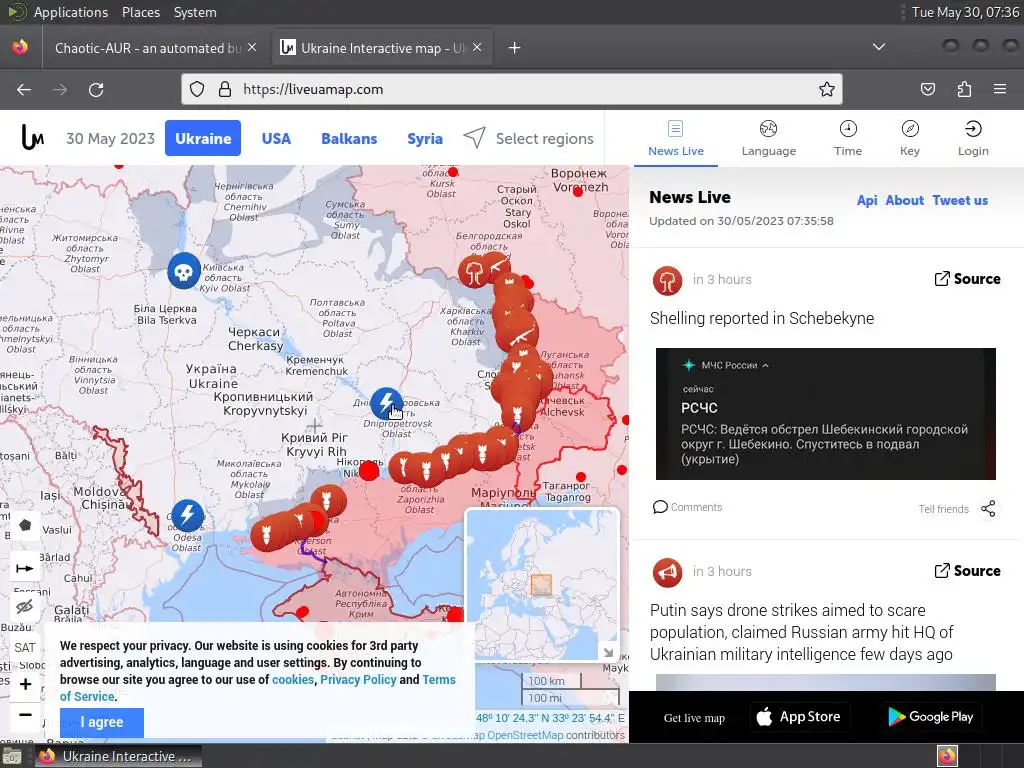Viewport: 1024px width, 768px height.
Task: Close the Chaotic-AUR tab
Action: coord(252,48)
